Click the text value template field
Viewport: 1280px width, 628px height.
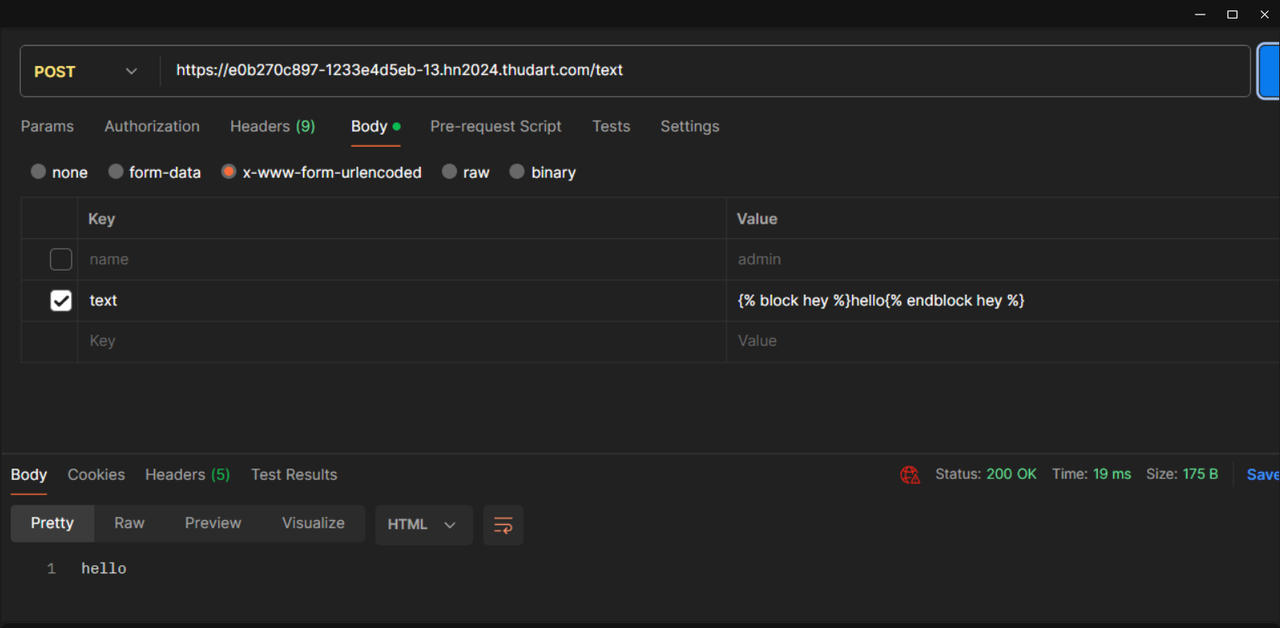click(1000, 300)
